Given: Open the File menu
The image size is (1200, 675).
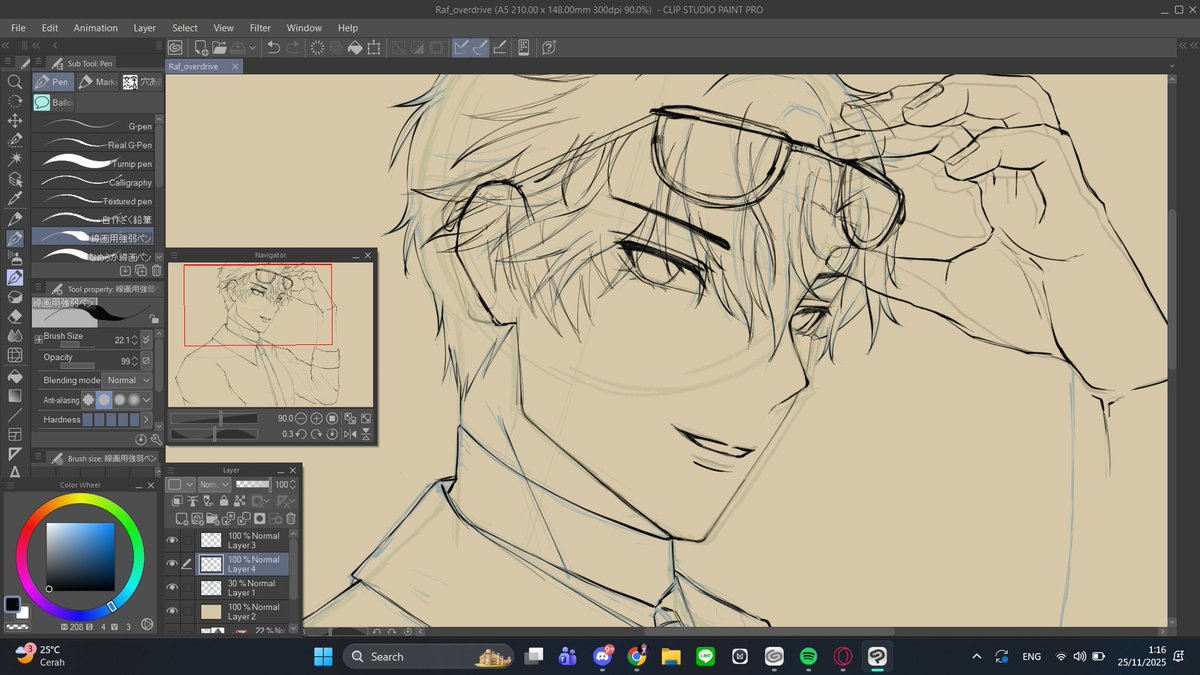Looking at the screenshot, I should coord(18,28).
